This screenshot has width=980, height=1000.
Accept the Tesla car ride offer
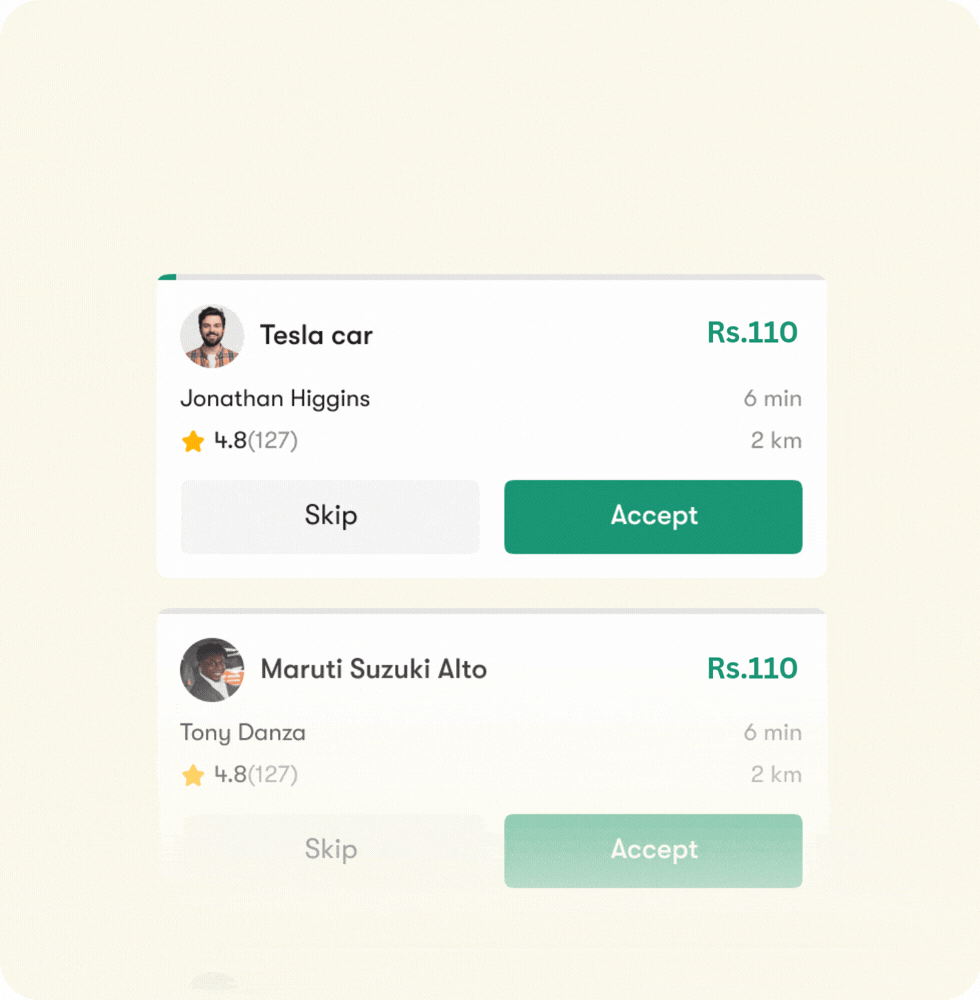click(653, 517)
